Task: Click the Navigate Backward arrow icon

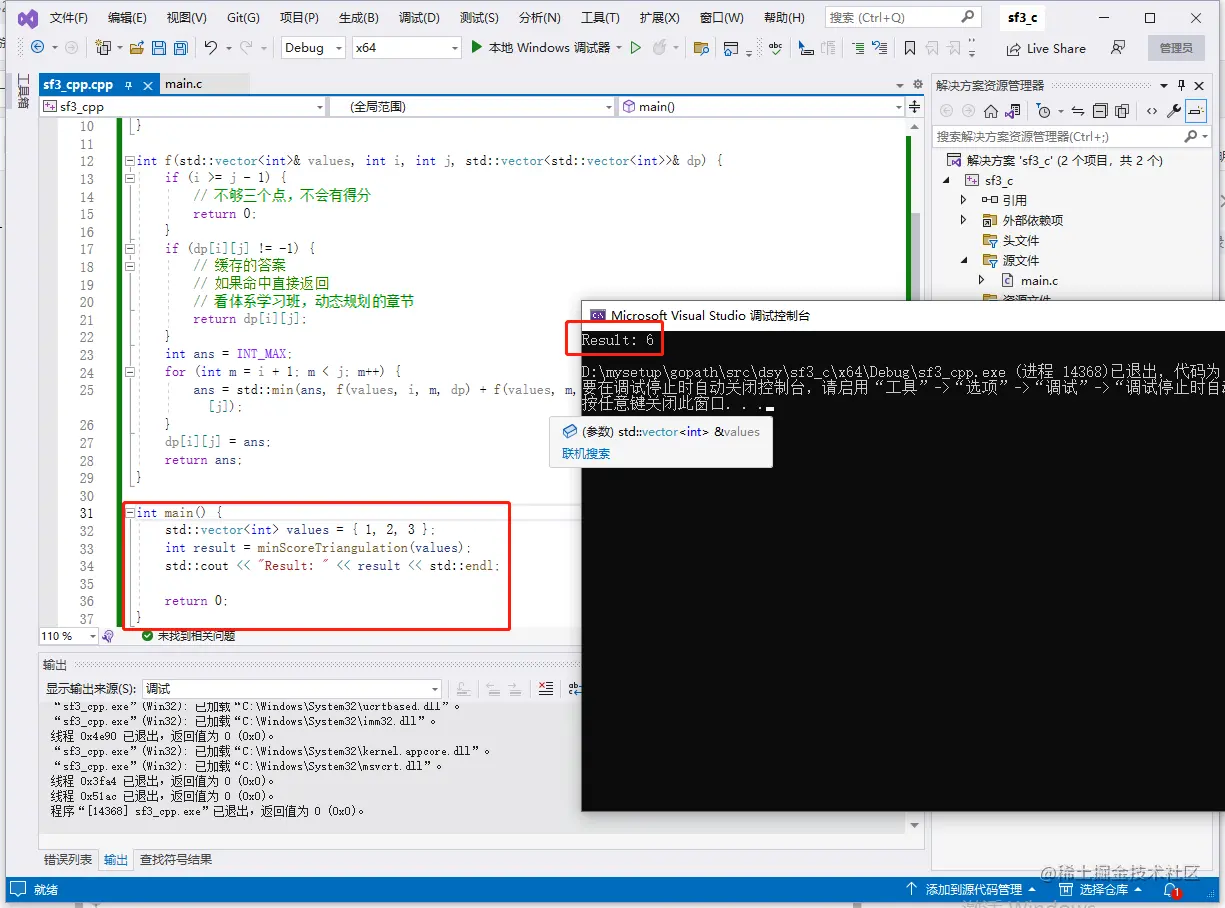Action: 37,47
